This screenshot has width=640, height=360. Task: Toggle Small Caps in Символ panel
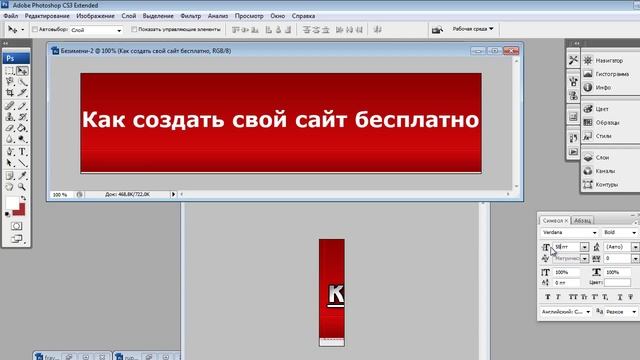coord(584,297)
